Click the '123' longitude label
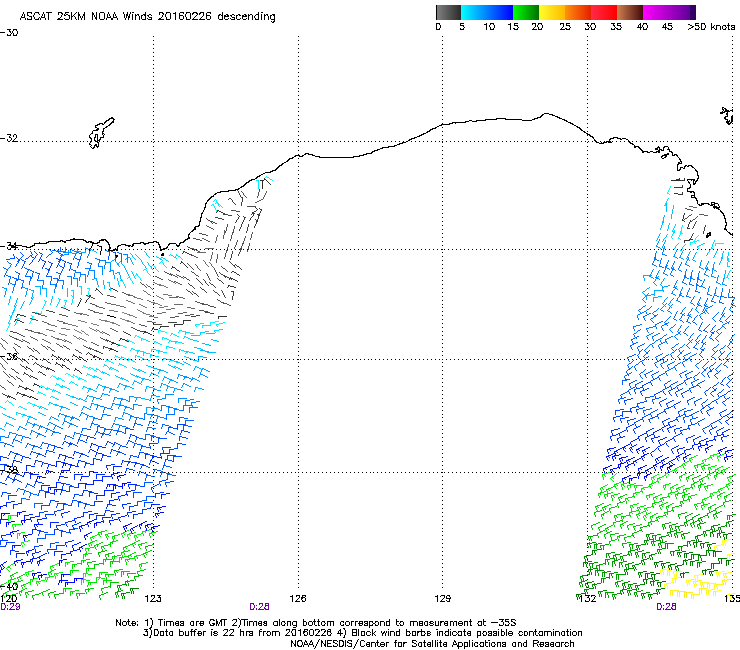The height and width of the screenshot is (650, 740). [153, 599]
